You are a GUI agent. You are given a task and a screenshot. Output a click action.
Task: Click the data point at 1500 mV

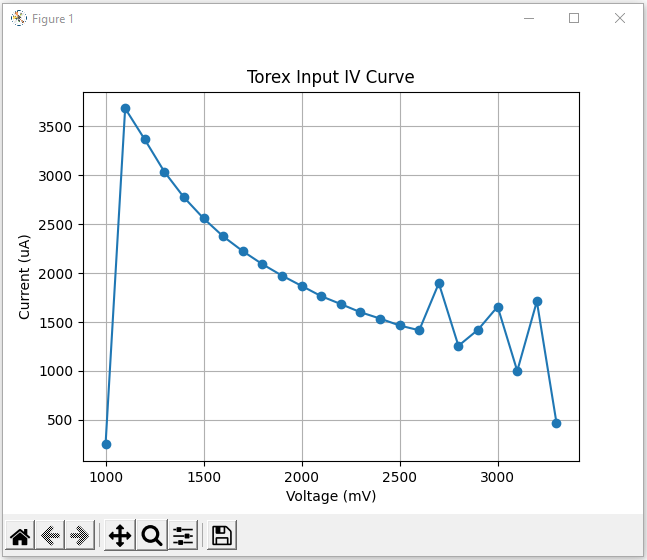[x=204, y=218]
